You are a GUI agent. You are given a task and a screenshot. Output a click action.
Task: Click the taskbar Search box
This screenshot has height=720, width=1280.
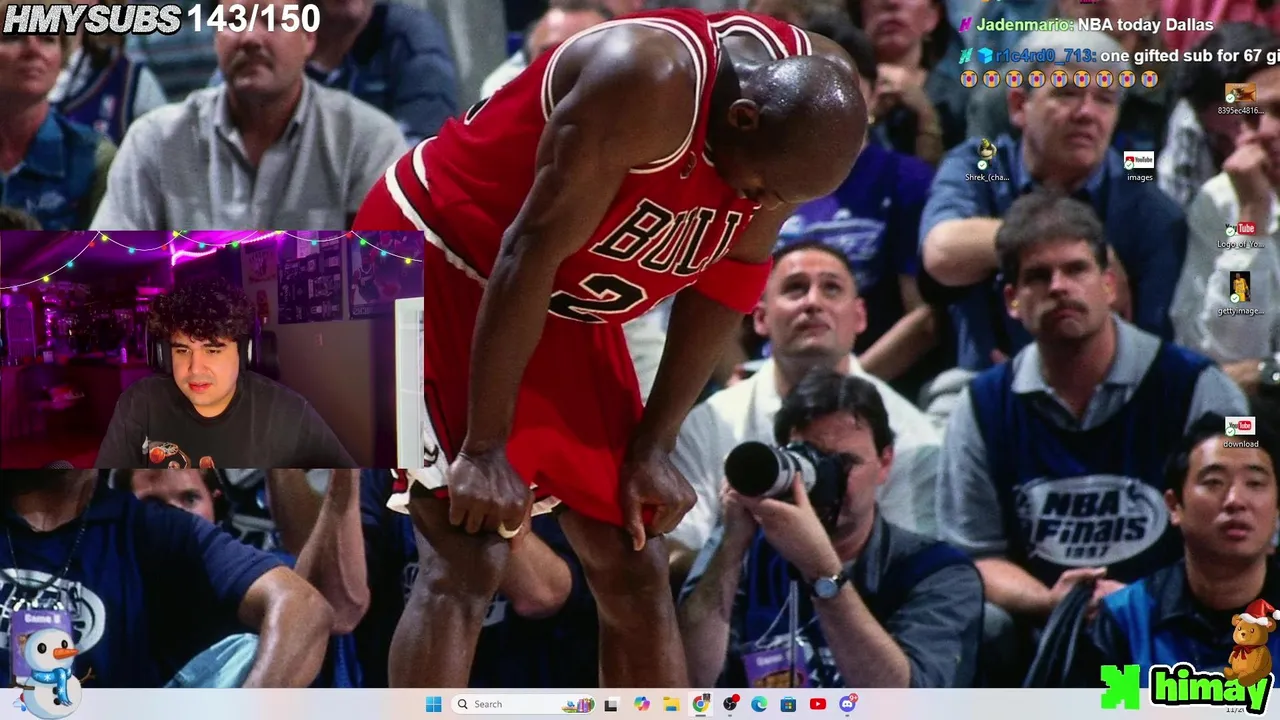click(524, 704)
